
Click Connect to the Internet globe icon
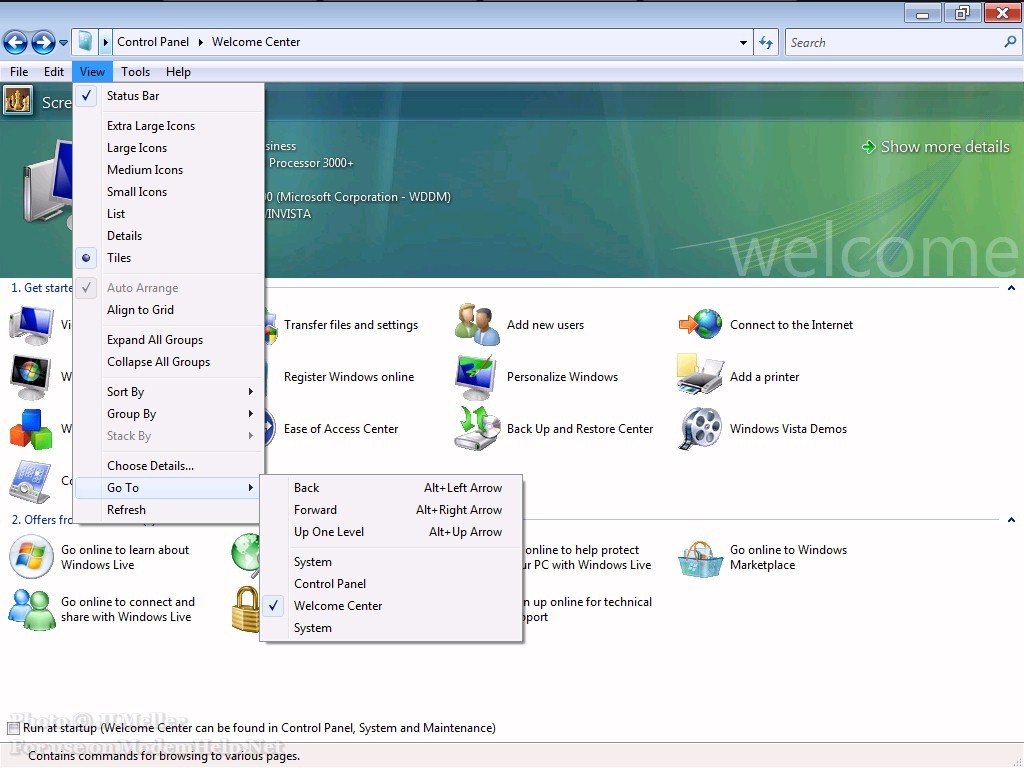pyautogui.click(x=700, y=325)
